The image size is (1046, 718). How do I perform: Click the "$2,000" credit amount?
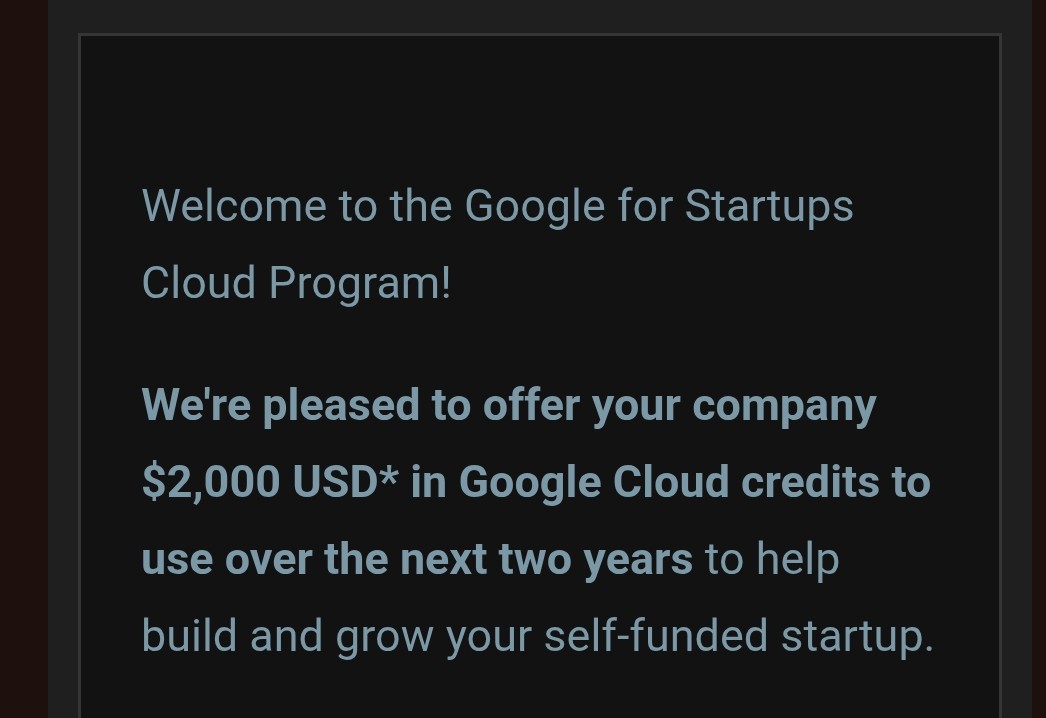pos(210,482)
